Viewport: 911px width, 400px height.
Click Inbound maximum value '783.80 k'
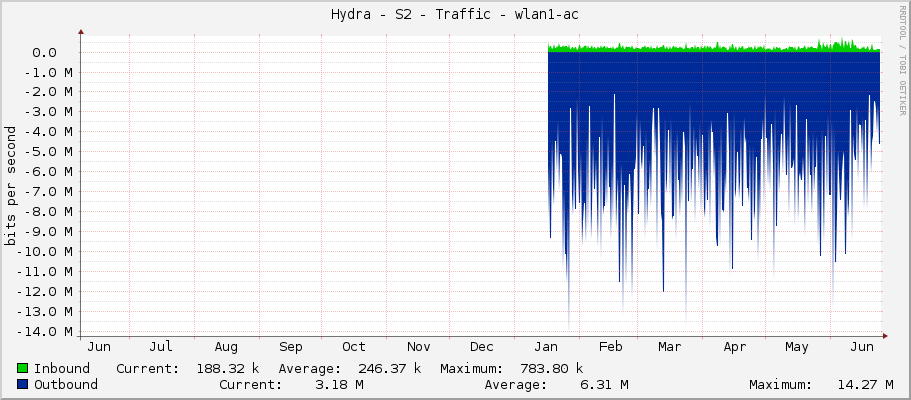[551, 368]
